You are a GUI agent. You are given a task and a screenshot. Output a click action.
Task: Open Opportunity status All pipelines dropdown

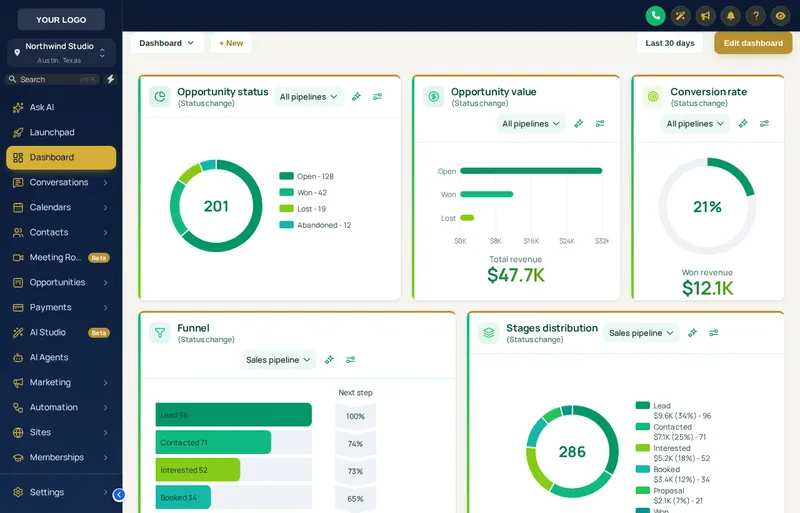coord(308,96)
